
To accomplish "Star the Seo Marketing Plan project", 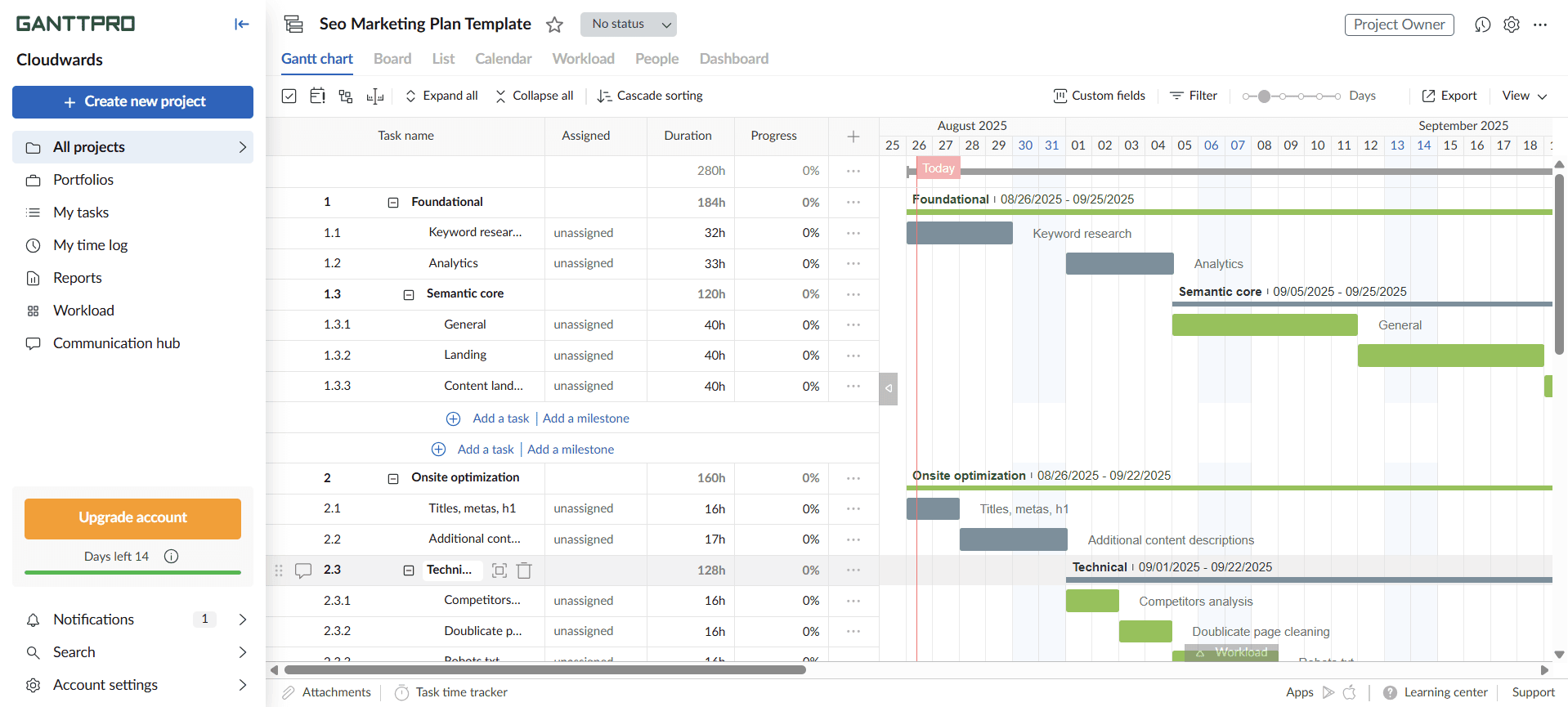I will (x=555, y=25).
